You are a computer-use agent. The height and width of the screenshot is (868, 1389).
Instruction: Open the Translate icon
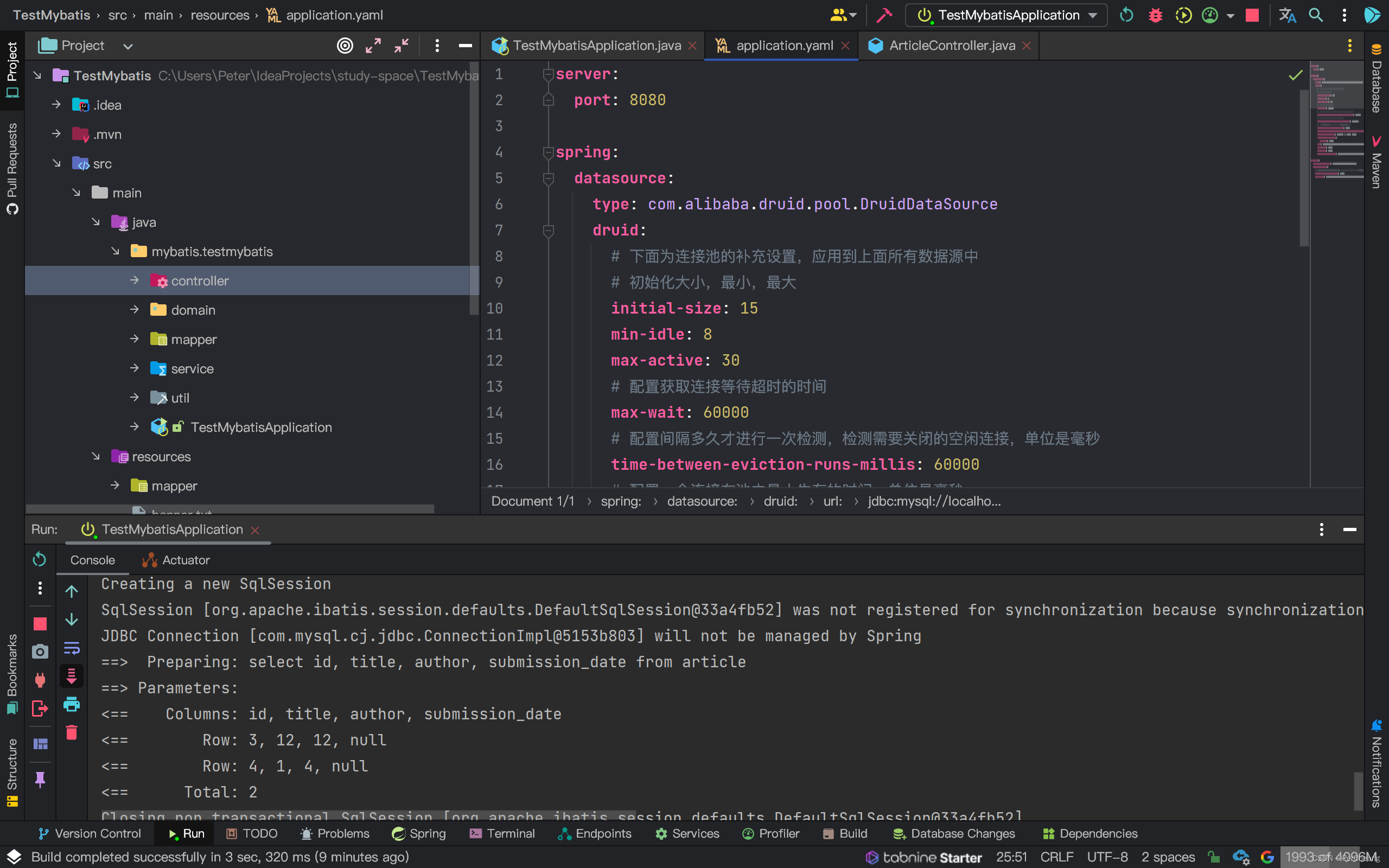(1288, 16)
